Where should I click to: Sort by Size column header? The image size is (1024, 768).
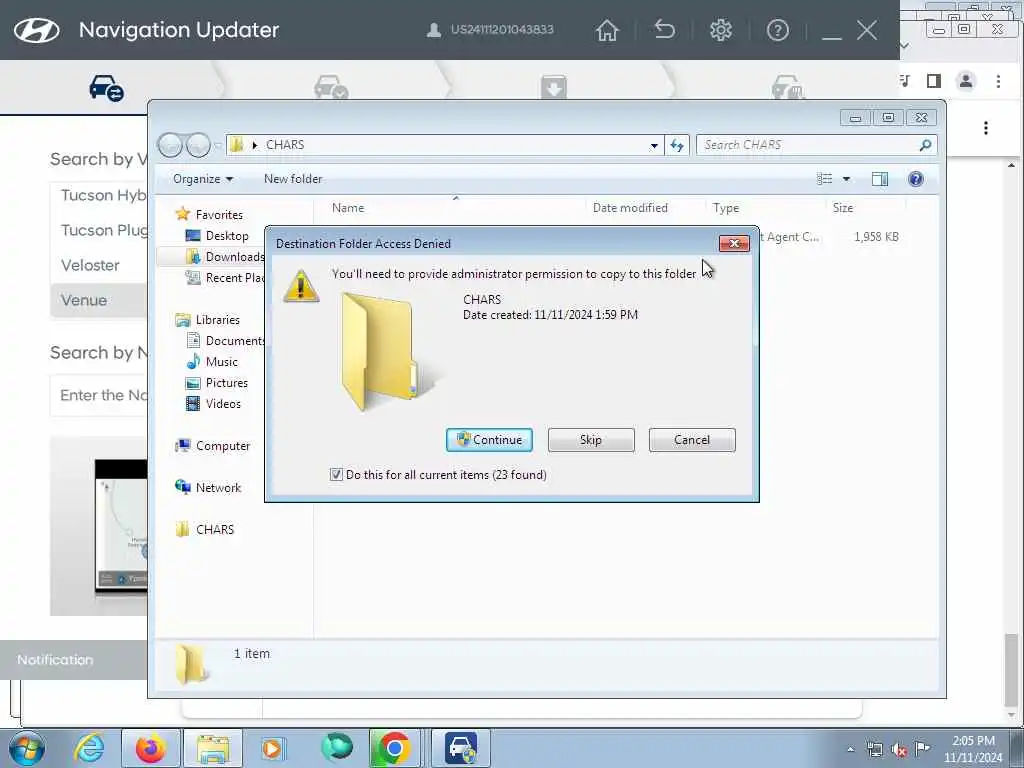point(842,208)
